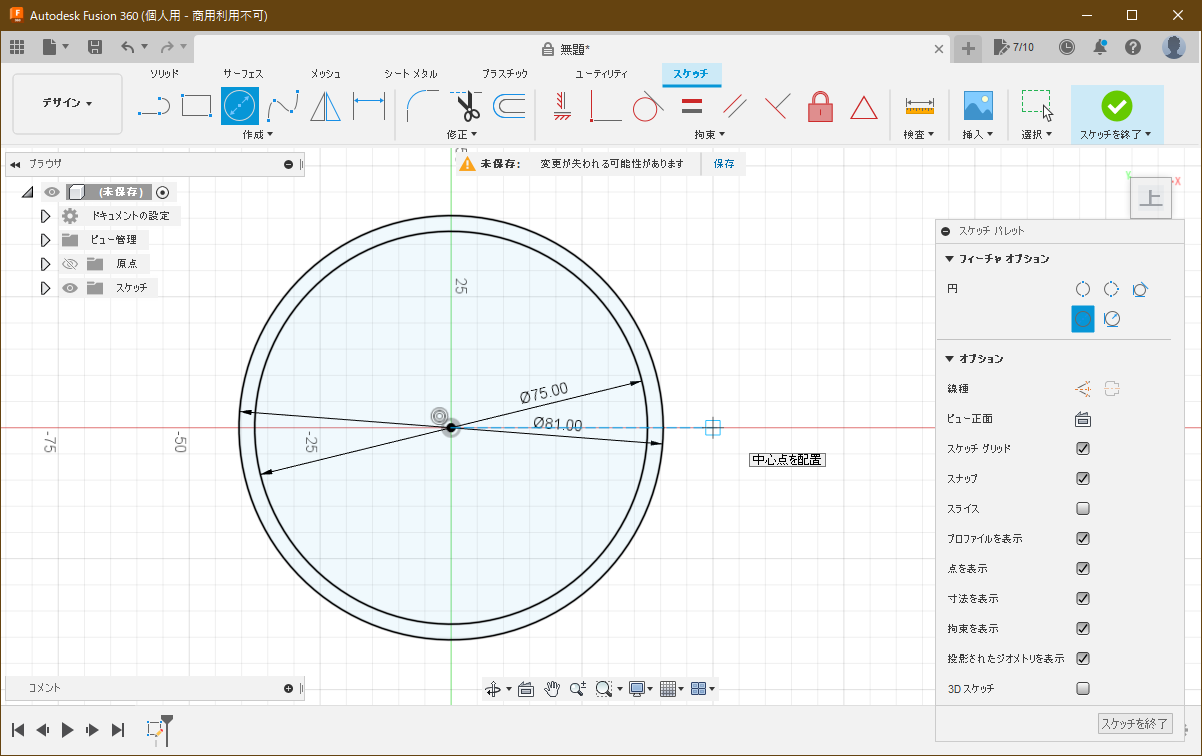Select the Fillet tool in modify group
The image size is (1202, 756).
tap(423, 105)
